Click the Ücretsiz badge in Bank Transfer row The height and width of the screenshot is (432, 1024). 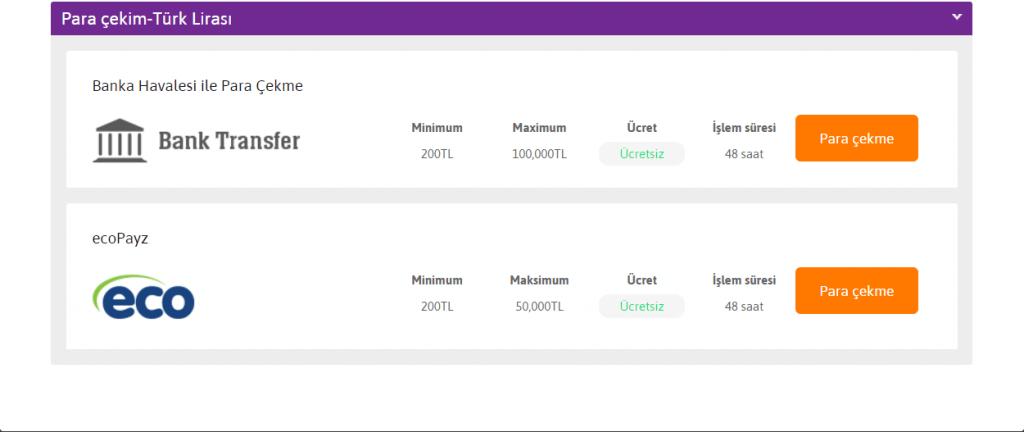641,154
